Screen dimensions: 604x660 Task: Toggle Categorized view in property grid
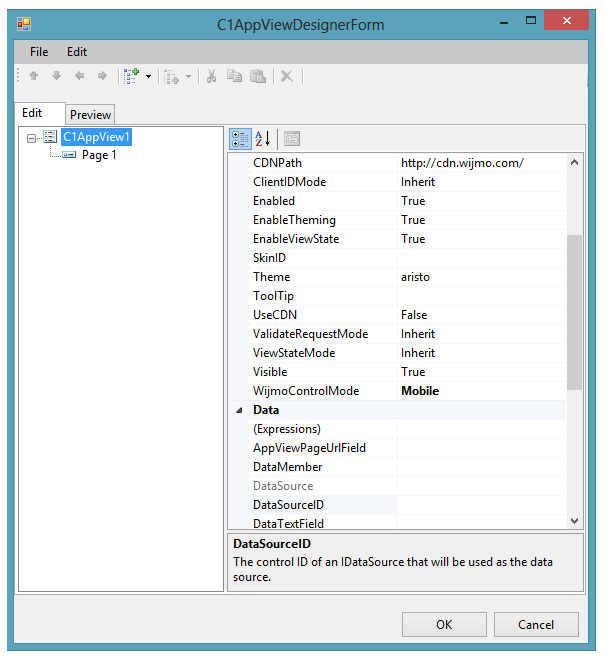(x=240, y=139)
